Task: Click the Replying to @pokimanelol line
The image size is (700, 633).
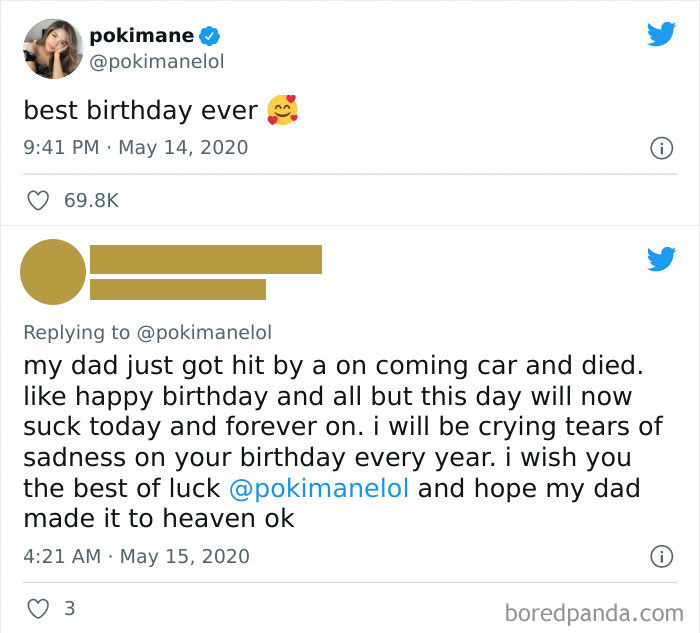Action: pyautogui.click(x=147, y=332)
